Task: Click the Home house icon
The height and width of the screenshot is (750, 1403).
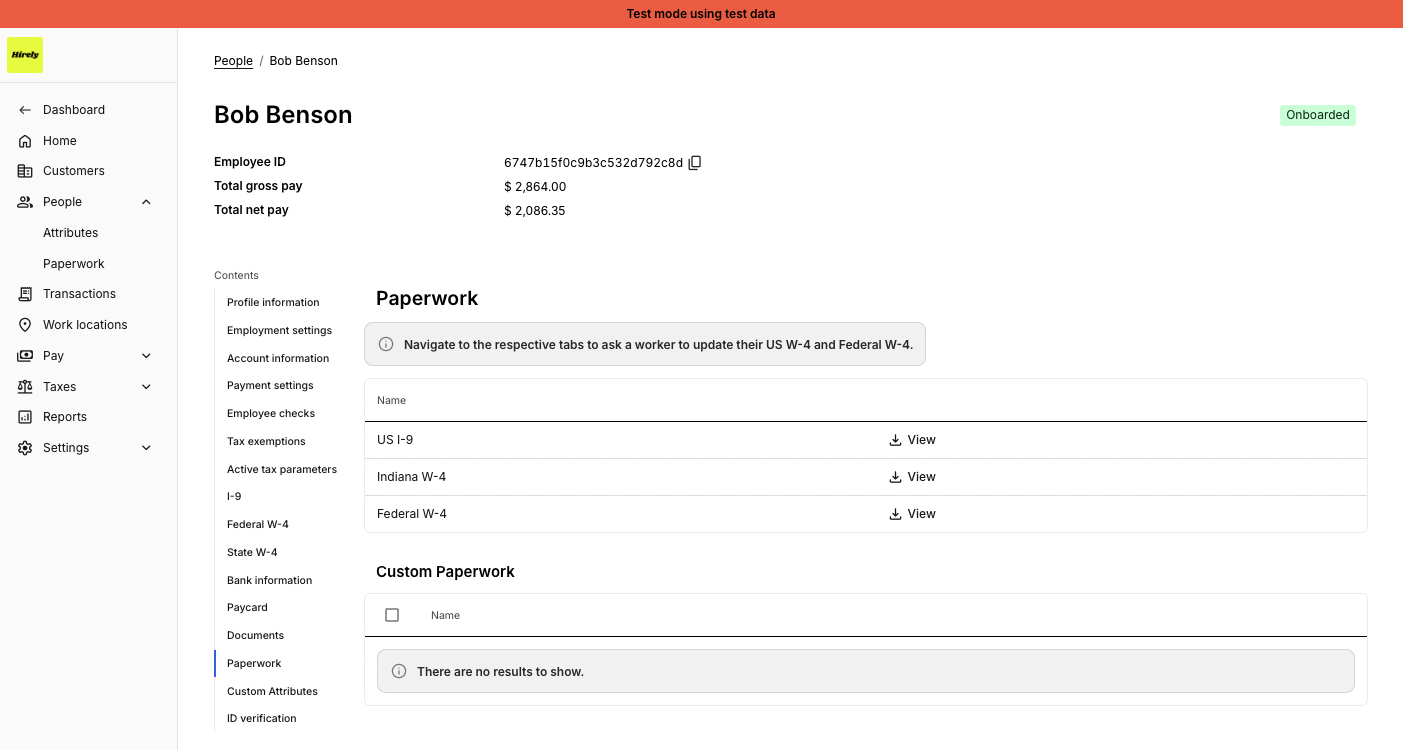Action: [x=25, y=141]
